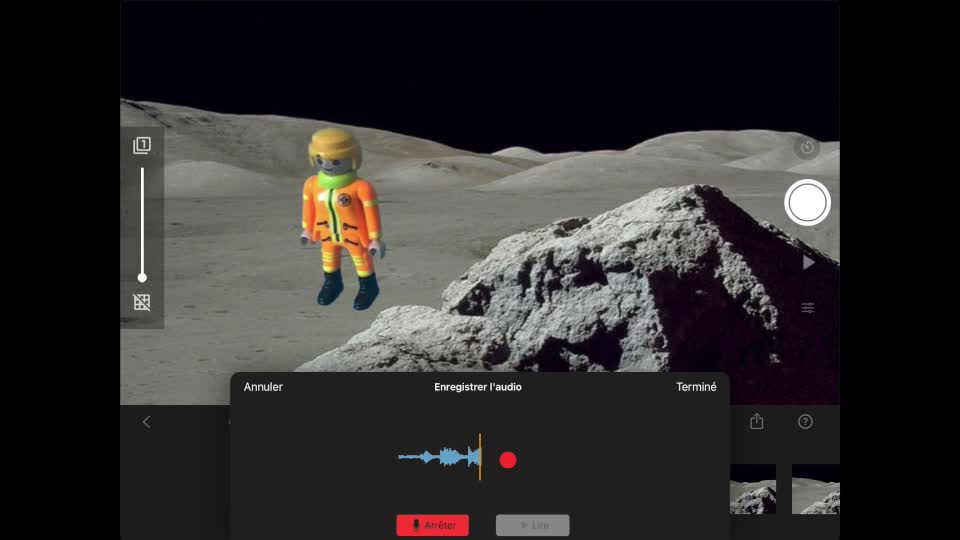This screenshot has height=540, width=960.
Task: Click the orange playhead marker line
Action: [480, 457]
